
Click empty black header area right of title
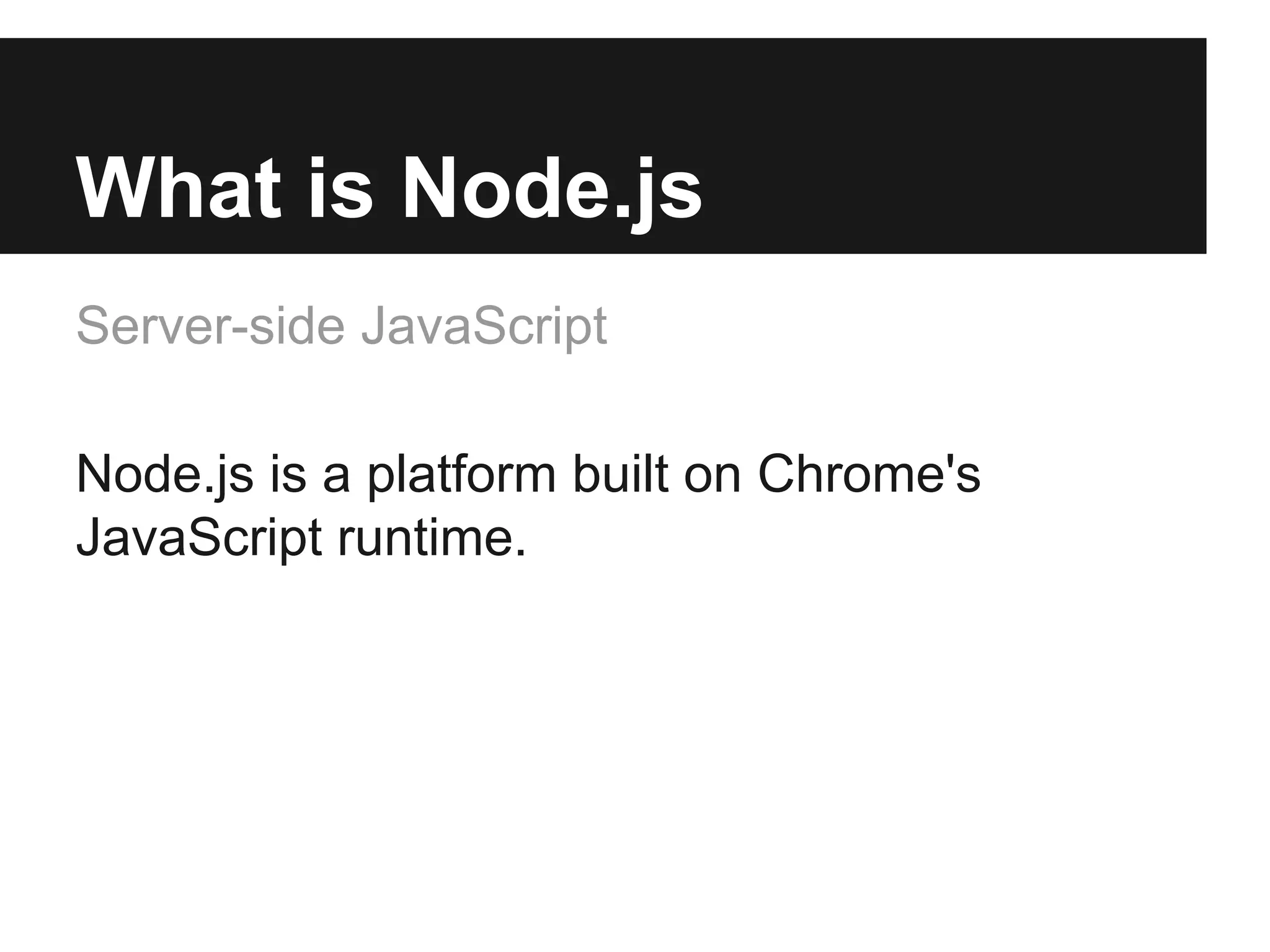(961, 186)
